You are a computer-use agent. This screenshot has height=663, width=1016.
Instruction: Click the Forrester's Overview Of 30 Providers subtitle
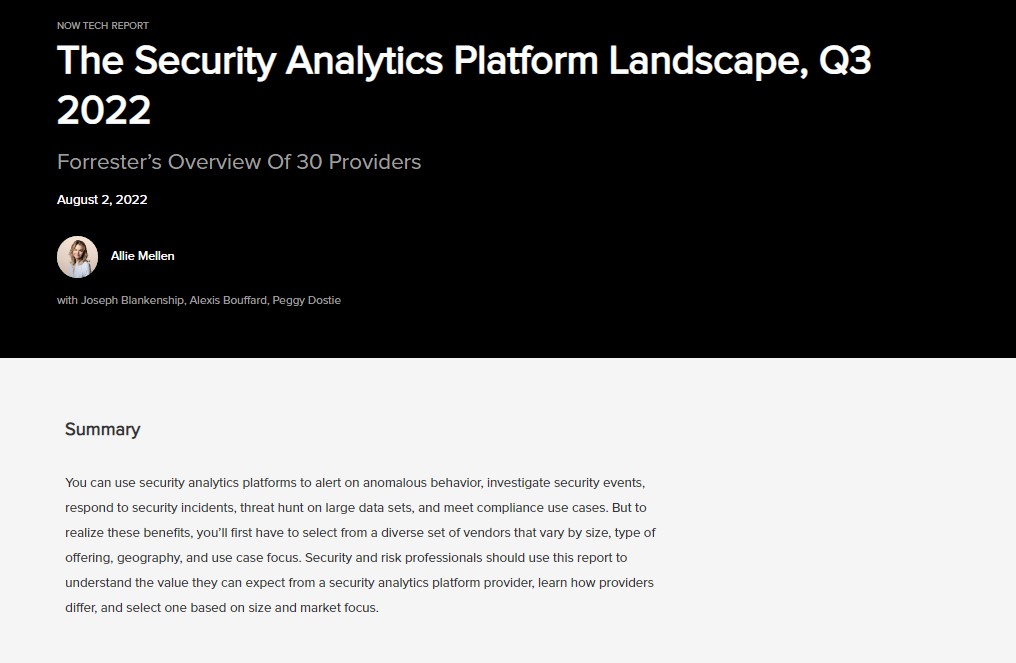[239, 161]
